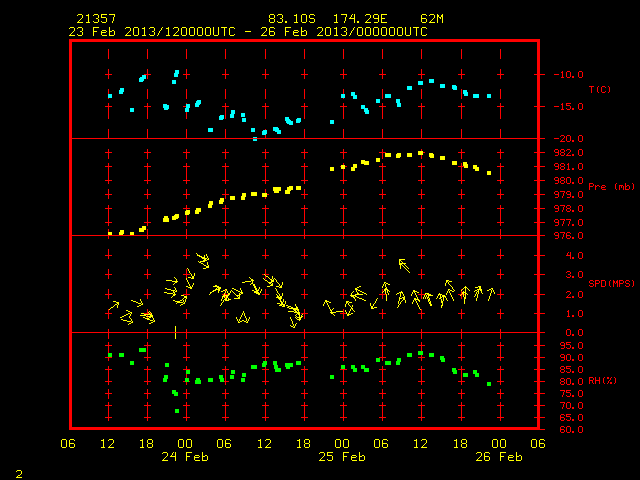
Task: Click the vertical calm wind marker at zero line
Action: (x=176, y=332)
